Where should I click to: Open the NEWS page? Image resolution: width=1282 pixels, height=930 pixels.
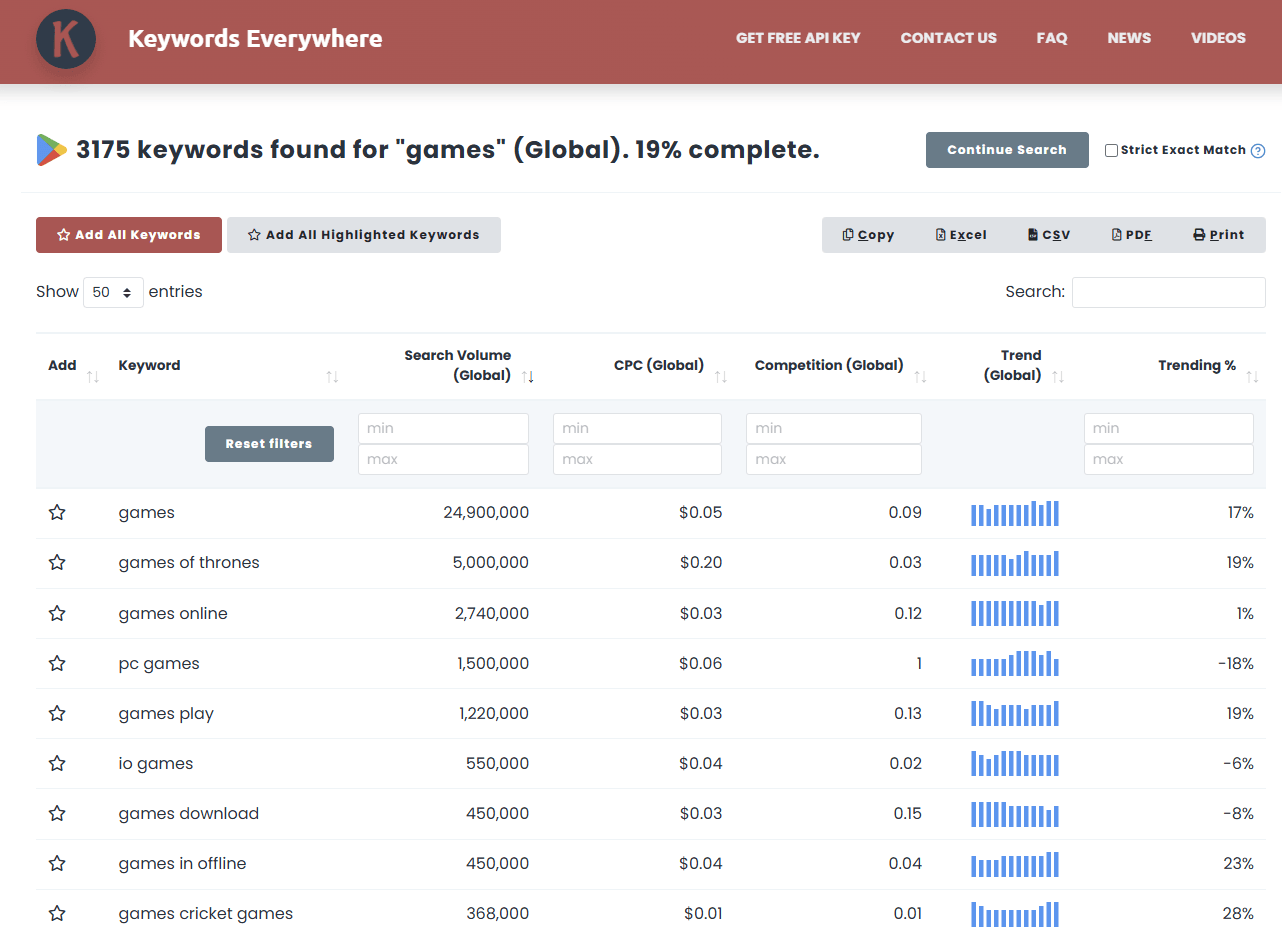click(x=1129, y=38)
